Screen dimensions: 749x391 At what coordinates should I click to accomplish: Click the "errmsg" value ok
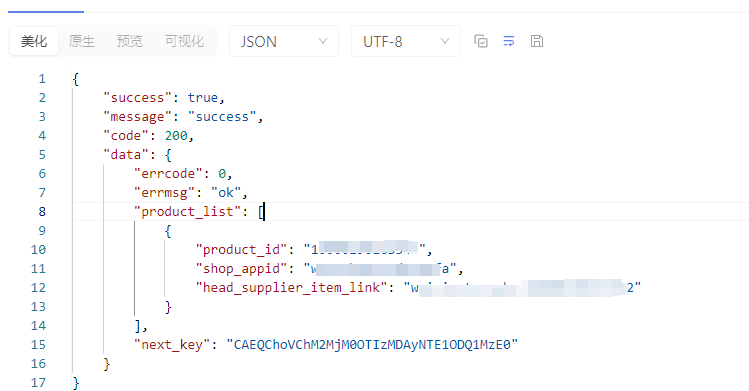(226, 192)
